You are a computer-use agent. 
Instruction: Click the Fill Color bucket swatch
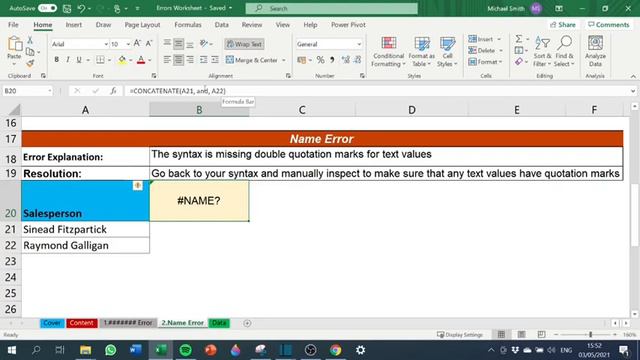[x=122, y=60]
